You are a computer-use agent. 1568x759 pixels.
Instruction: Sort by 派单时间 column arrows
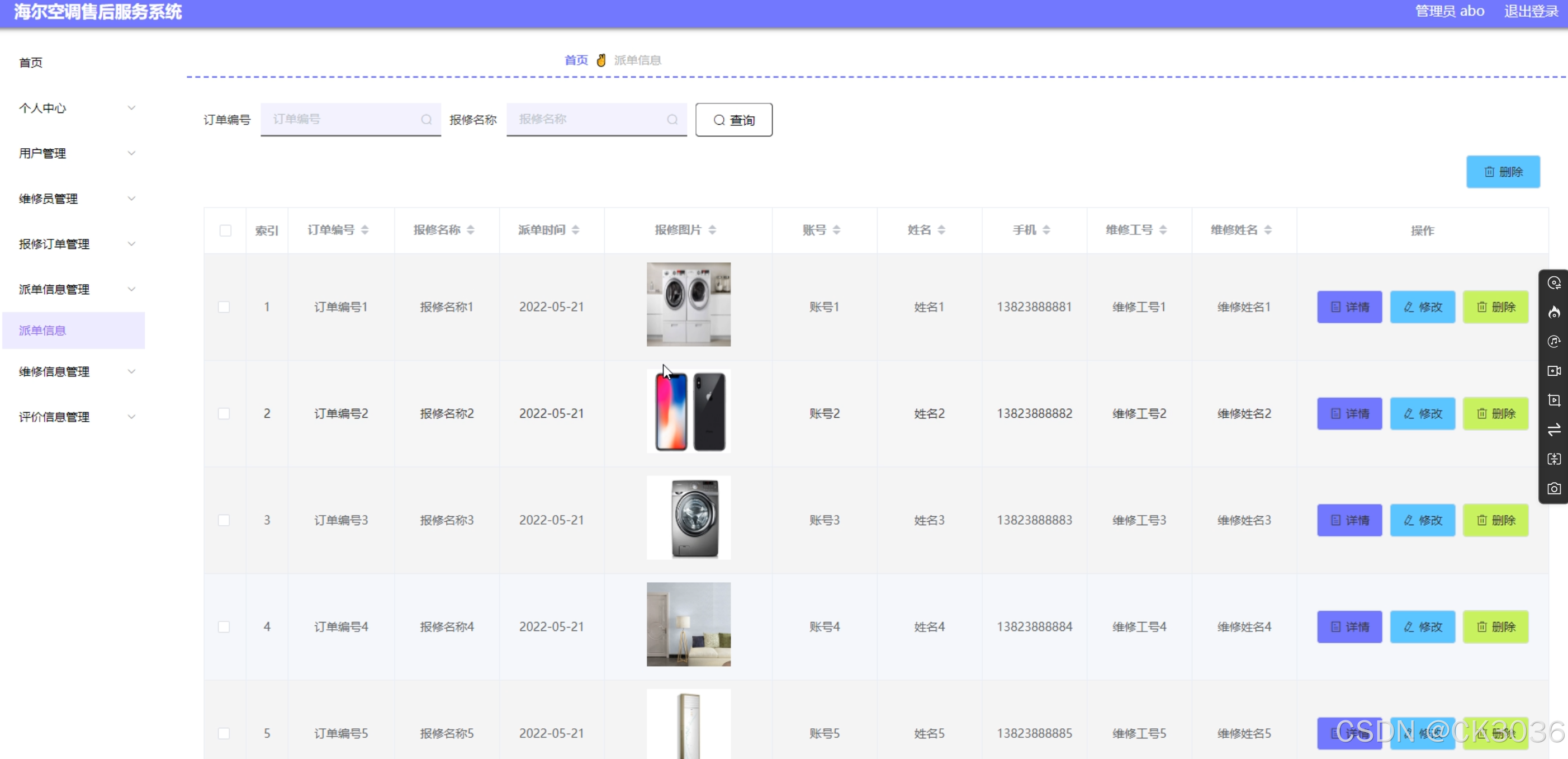click(575, 230)
